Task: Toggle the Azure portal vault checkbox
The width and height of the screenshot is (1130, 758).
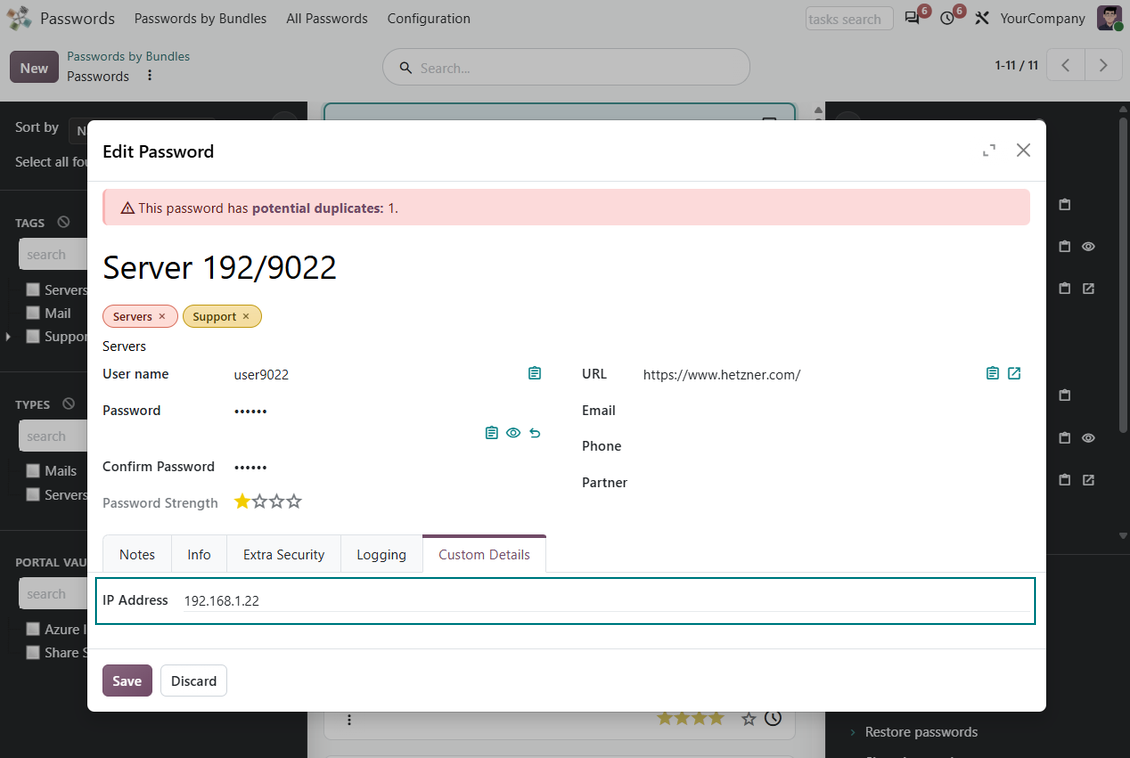Action: pyautogui.click(x=32, y=629)
